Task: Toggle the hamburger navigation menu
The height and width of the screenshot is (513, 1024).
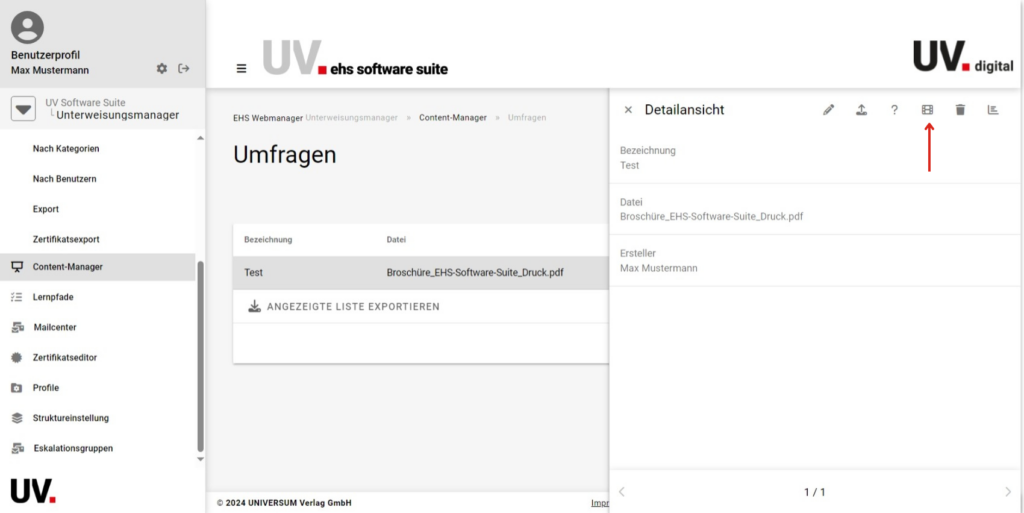Action: click(x=241, y=69)
